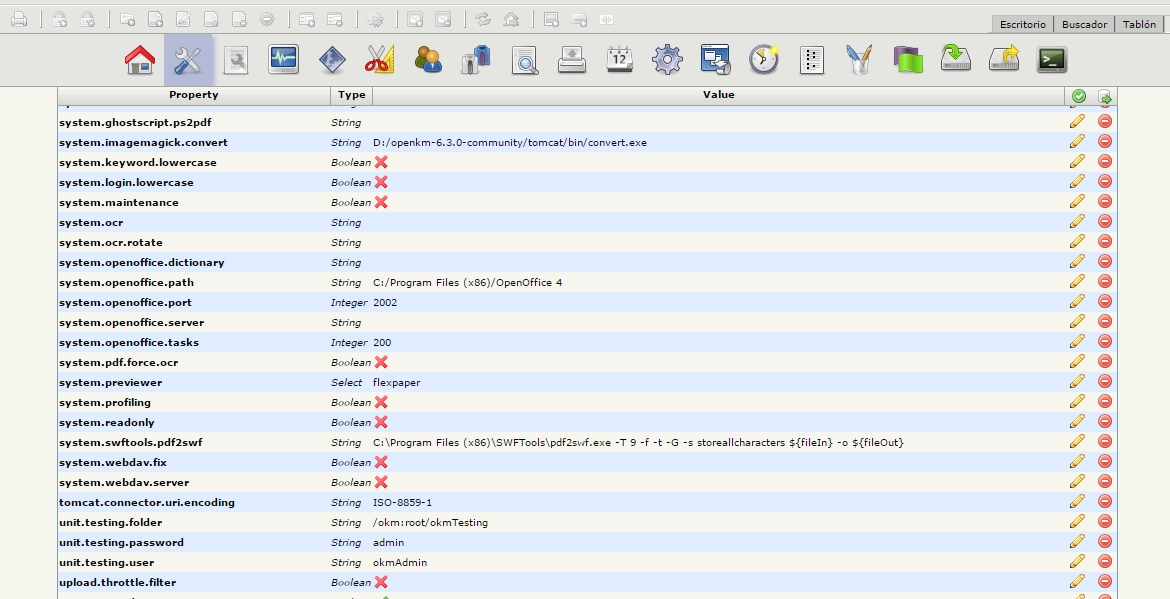The width and height of the screenshot is (1170, 599).
Task: Click the Property column header
Action: [x=193, y=95]
